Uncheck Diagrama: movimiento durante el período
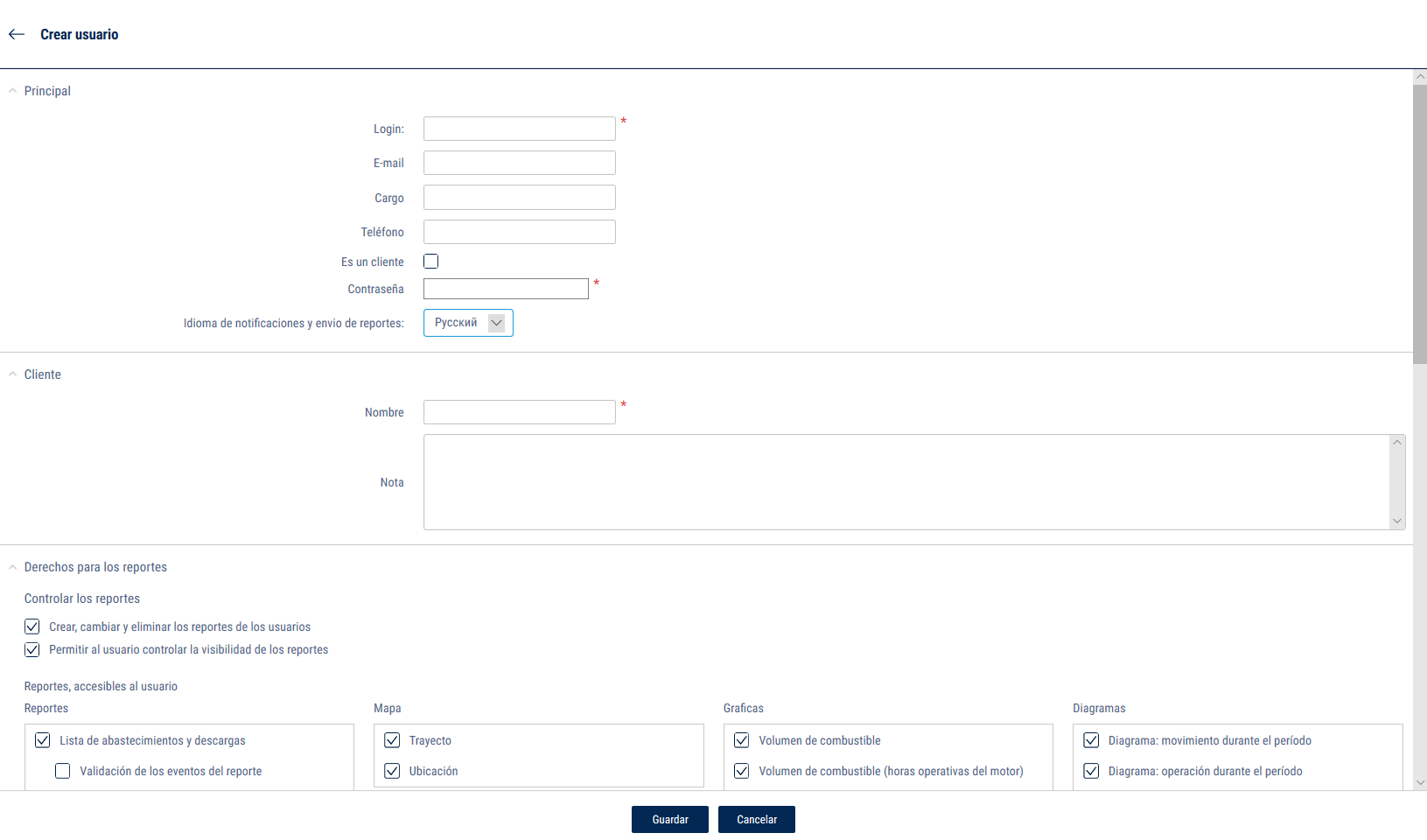 click(x=1091, y=740)
